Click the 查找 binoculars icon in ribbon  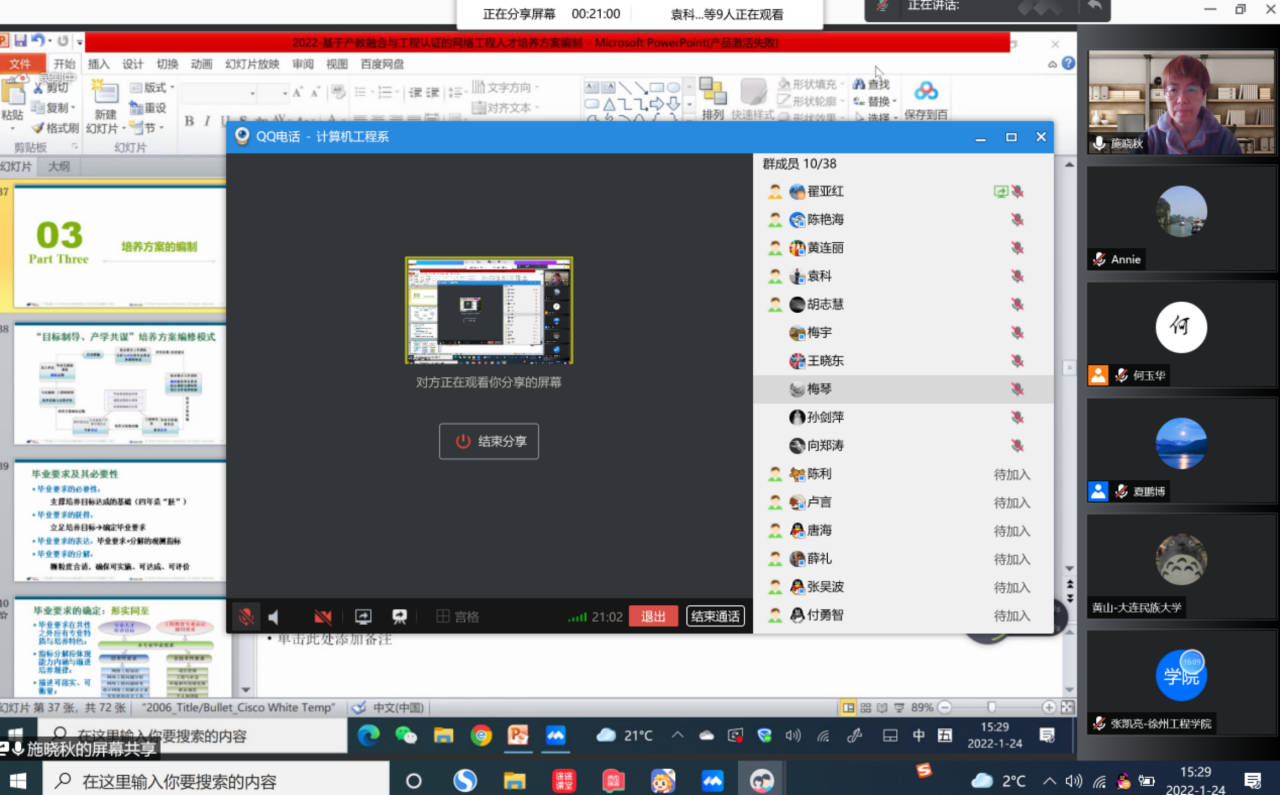(x=859, y=85)
